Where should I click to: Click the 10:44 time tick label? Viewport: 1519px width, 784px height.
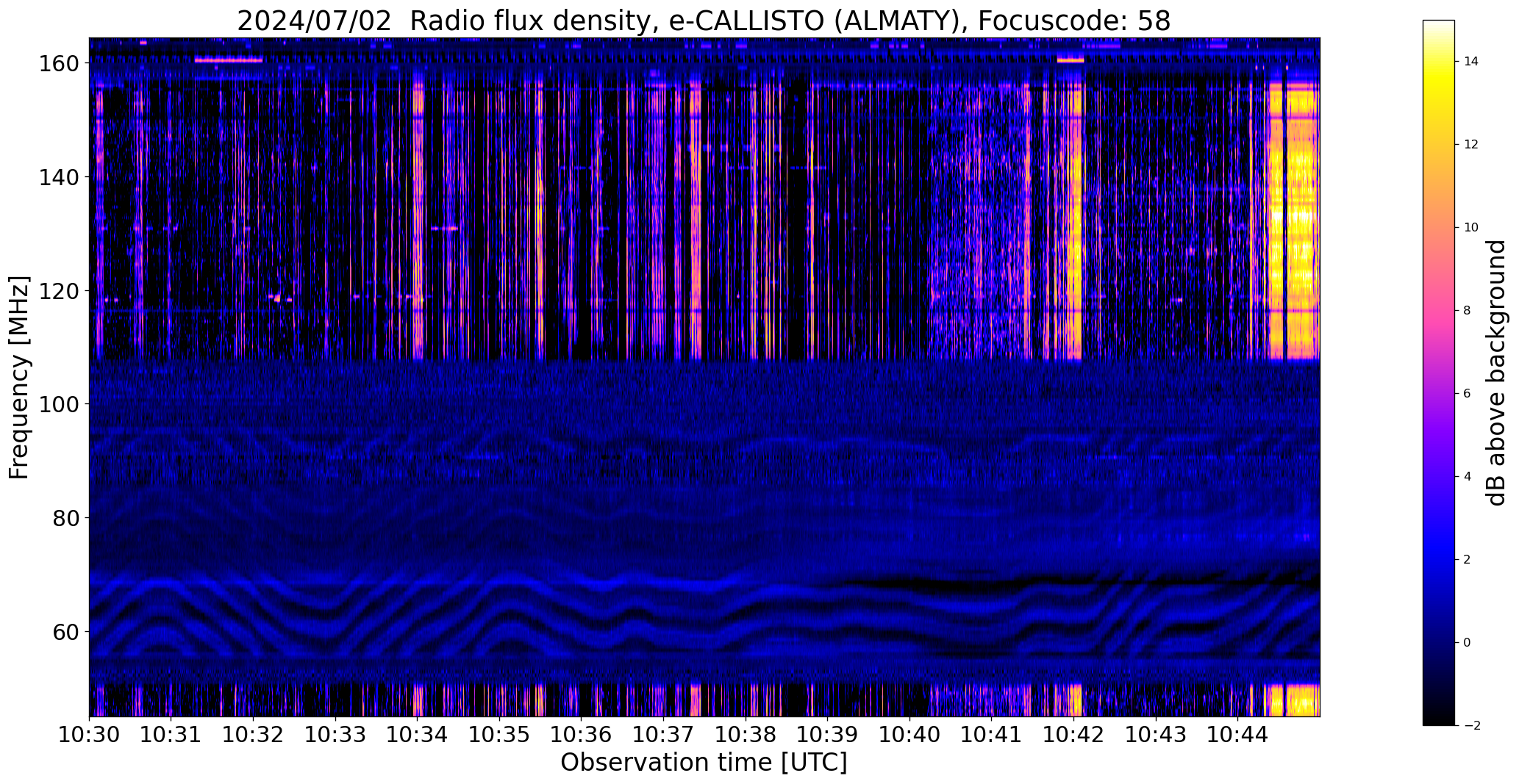pos(1238,734)
